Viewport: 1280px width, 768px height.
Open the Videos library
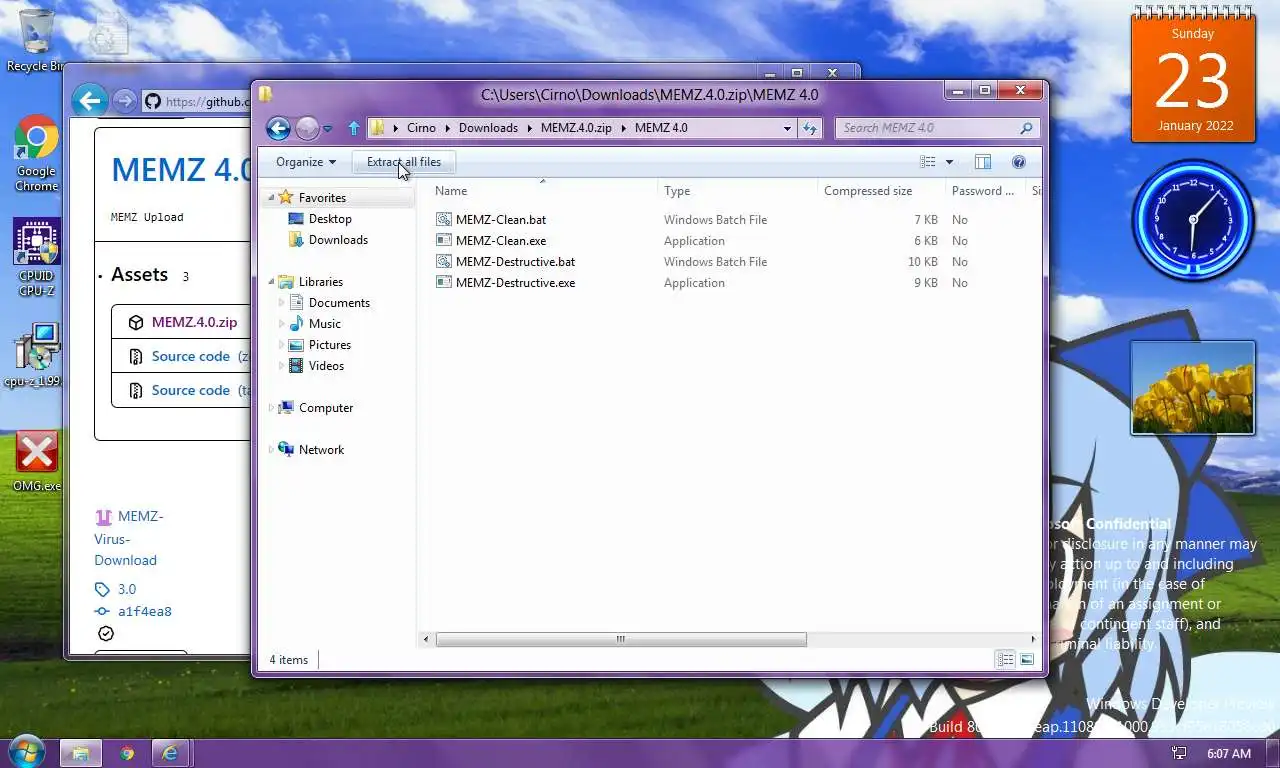click(326, 366)
